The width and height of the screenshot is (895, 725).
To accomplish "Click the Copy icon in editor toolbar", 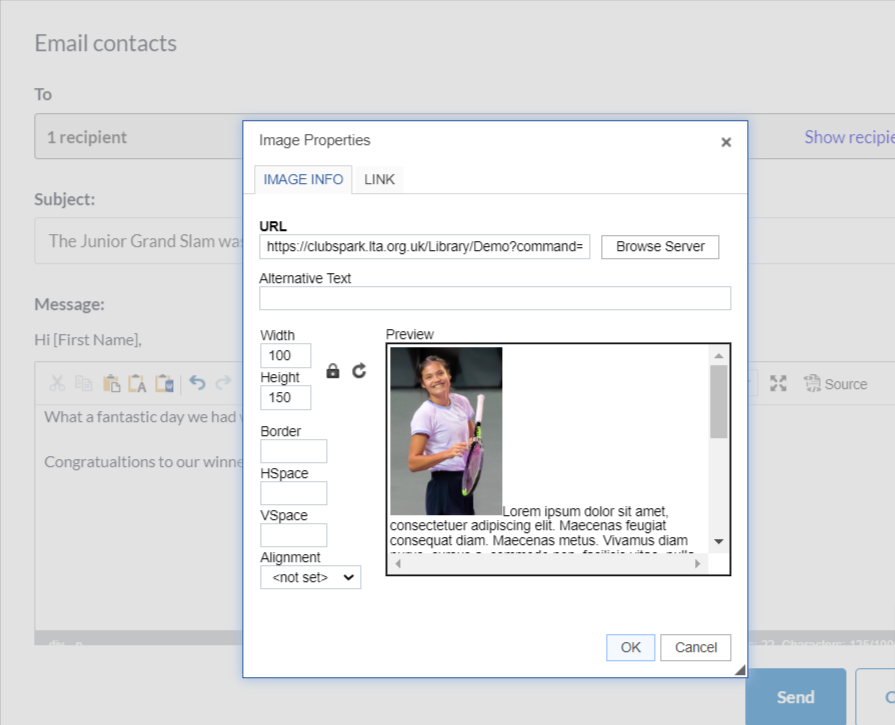I will coord(84,383).
